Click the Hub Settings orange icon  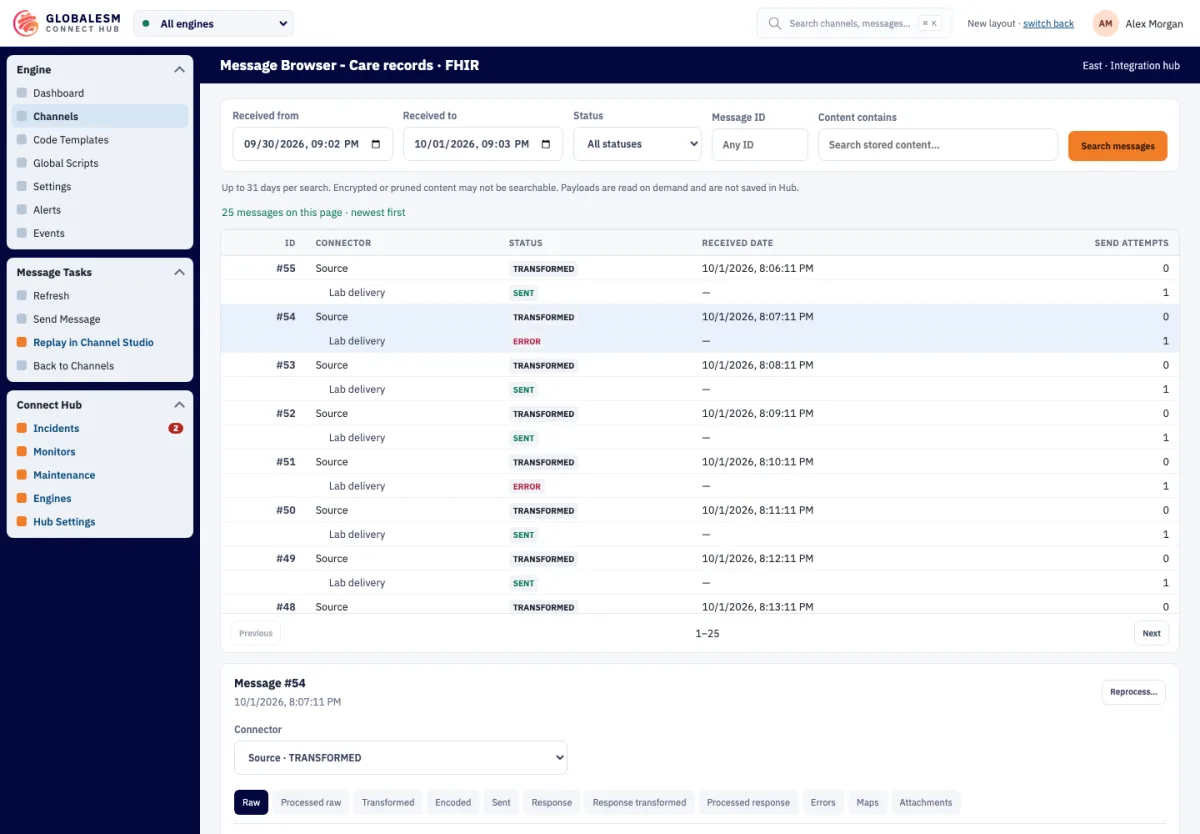pyautogui.click(x=22, y=522)
